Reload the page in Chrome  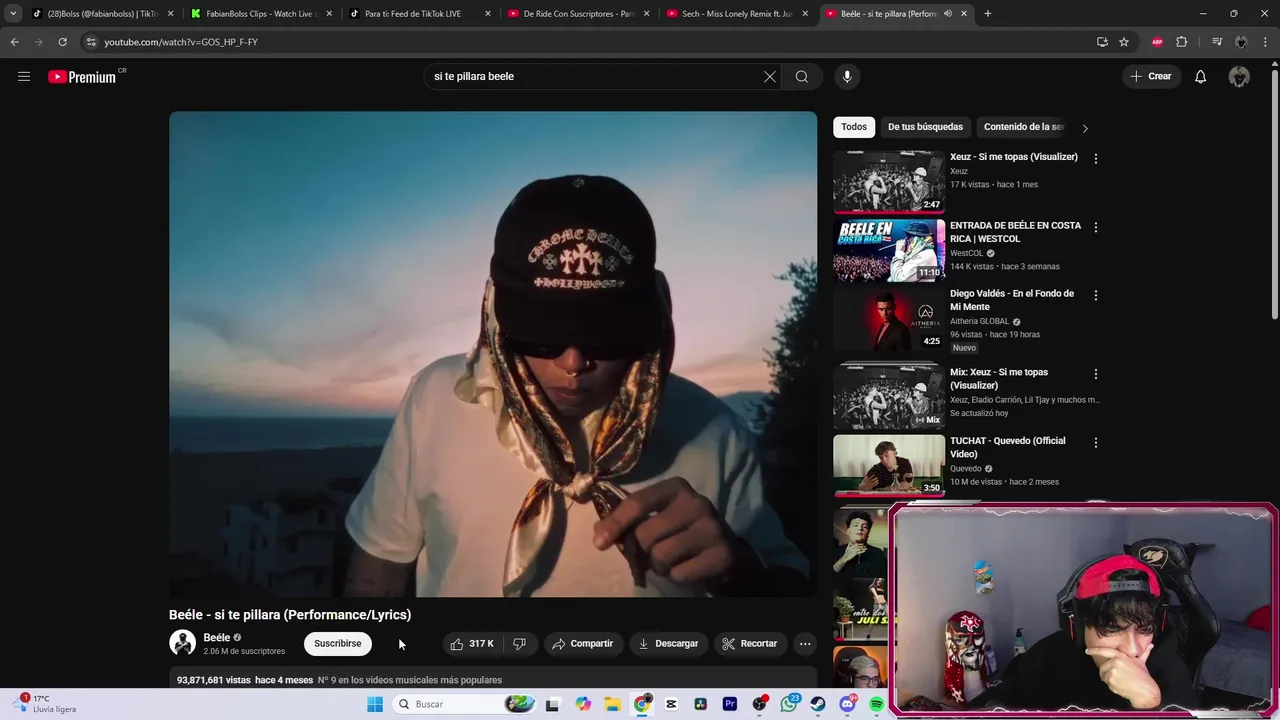point(62,42)
